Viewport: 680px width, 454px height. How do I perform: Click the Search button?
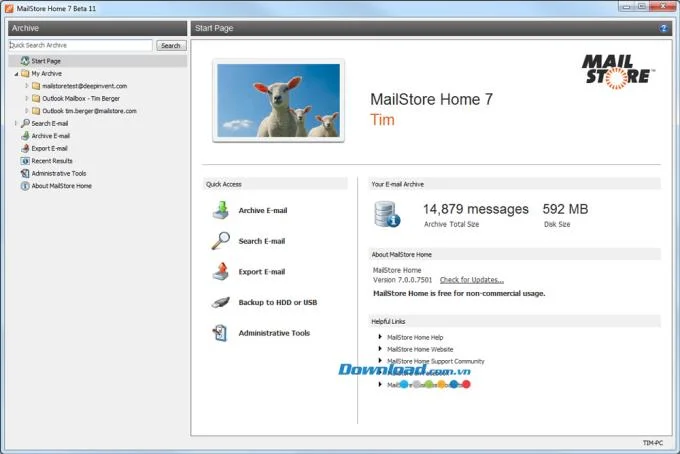tap(171, 46)
